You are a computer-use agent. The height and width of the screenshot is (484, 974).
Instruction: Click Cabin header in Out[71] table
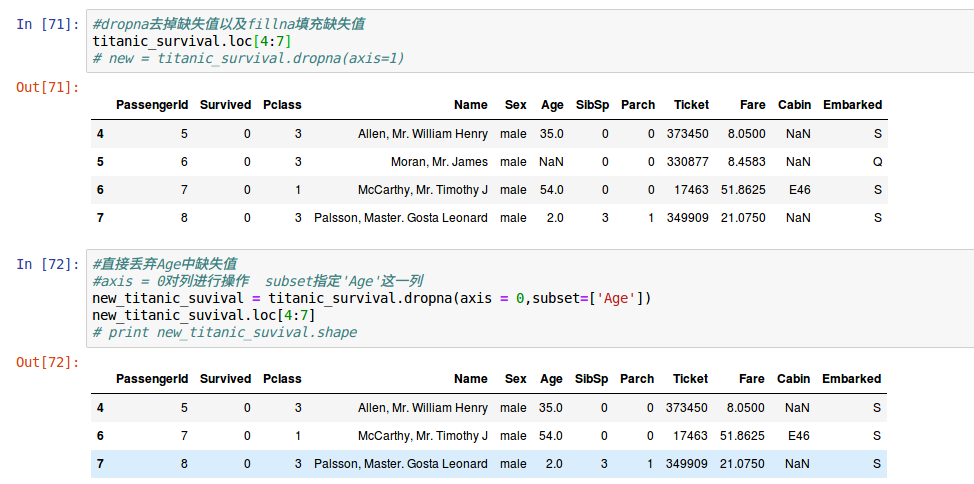coord(794,105)
